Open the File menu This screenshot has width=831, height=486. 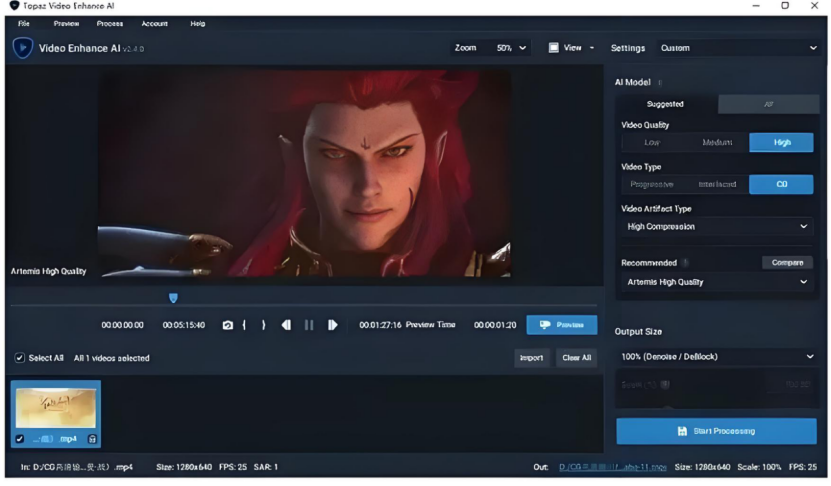point(24,23)
